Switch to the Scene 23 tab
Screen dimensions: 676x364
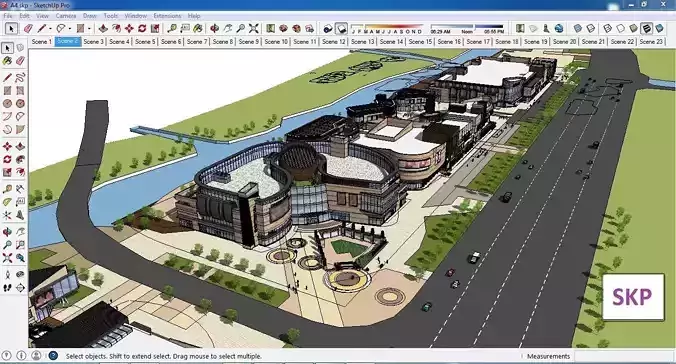(651, 41)
